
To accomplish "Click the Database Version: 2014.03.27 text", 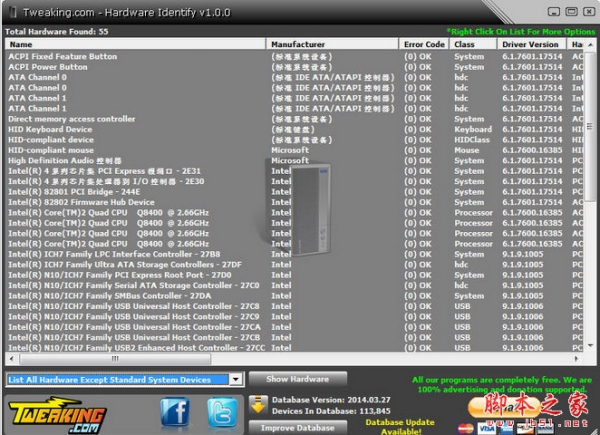I will 331,400.
